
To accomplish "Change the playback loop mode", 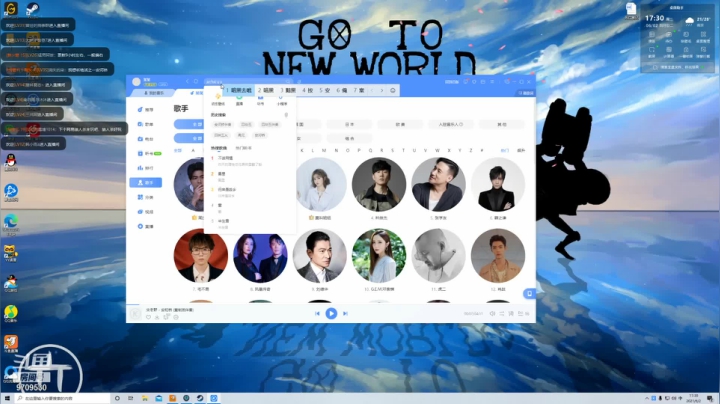I will pos(502,314).
